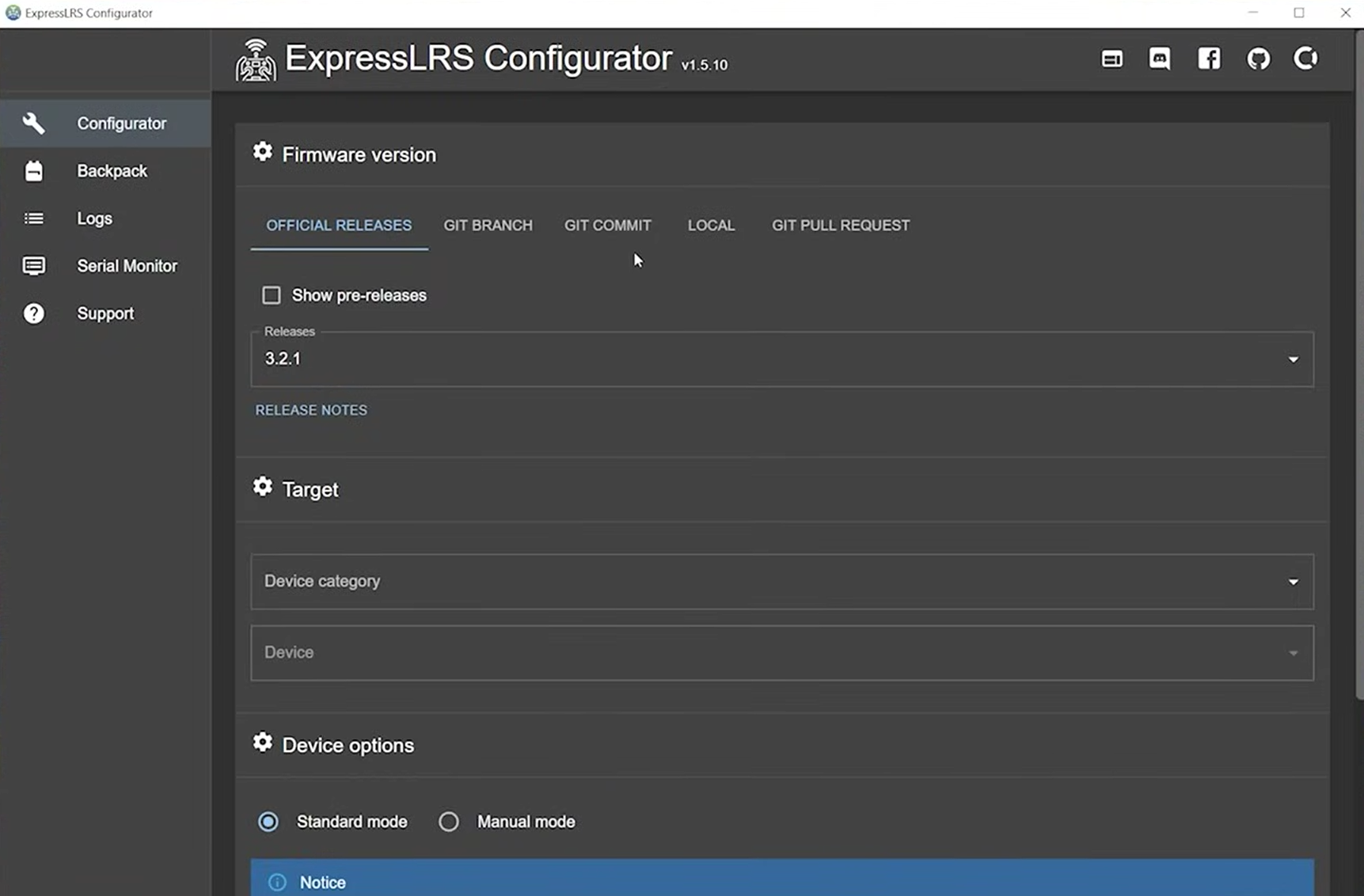Viewport: 1364px width, 896px height.
Task: Enable the Show pre-releases checkbox
Action: [x=272, y=295]
